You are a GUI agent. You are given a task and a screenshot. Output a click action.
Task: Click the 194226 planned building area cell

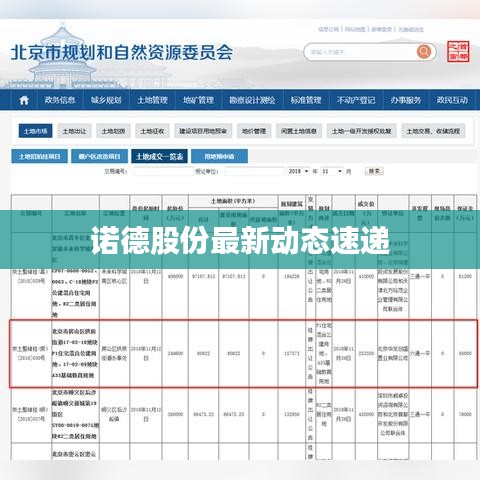tap(292, 276)
